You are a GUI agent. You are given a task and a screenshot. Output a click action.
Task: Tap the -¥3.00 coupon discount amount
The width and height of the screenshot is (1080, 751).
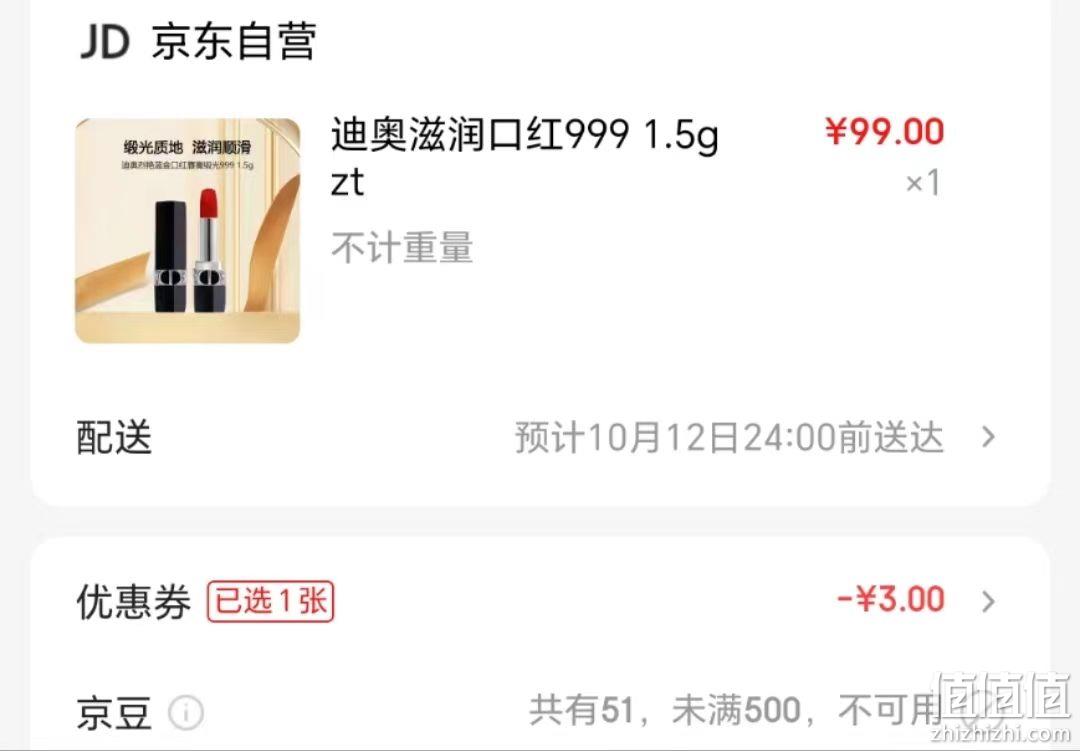click(891, 599)
